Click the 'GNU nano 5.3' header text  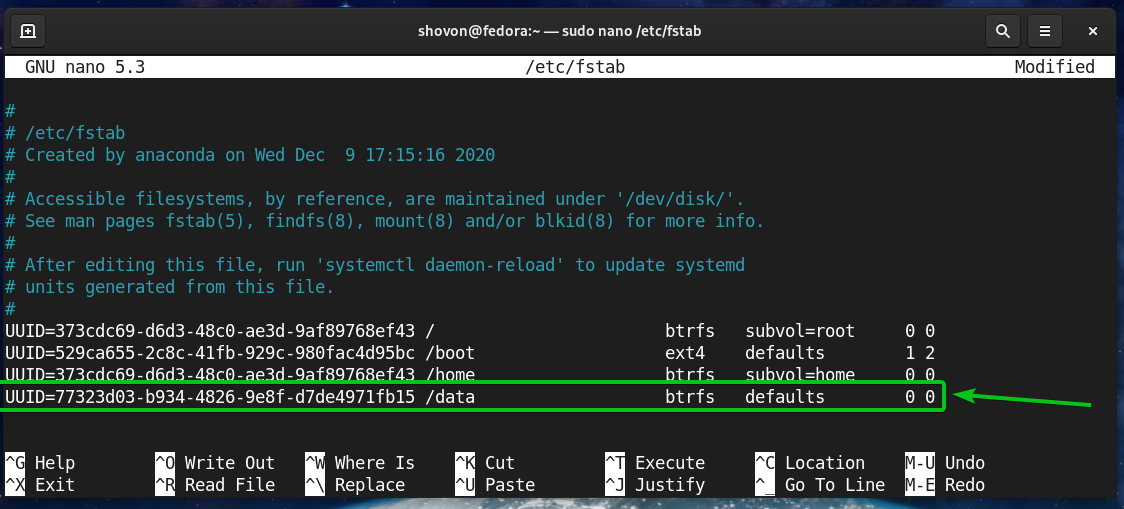85,67
